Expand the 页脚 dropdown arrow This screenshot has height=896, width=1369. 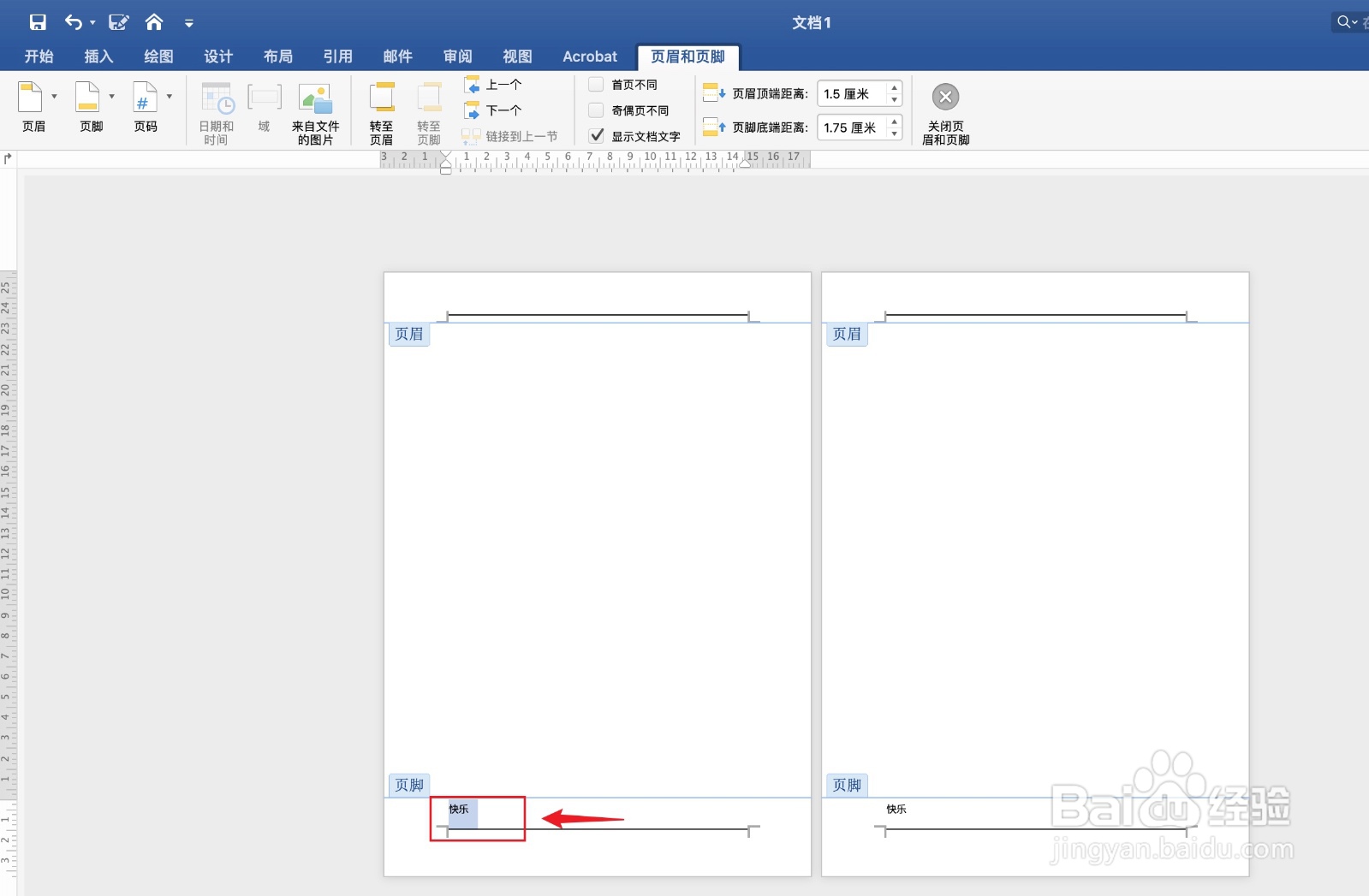pyautogui.click(x=111, y=97)
